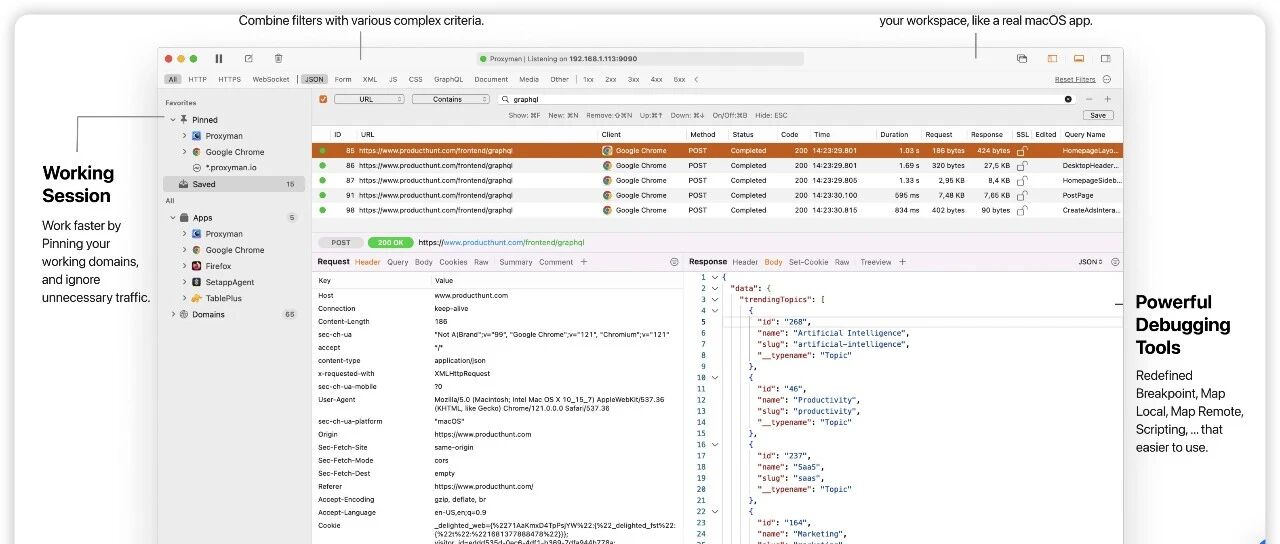Clear the graphql search text with the x icon
Image resolution: width=1280 pixels, height=544 pixels.
point(1068,99)
